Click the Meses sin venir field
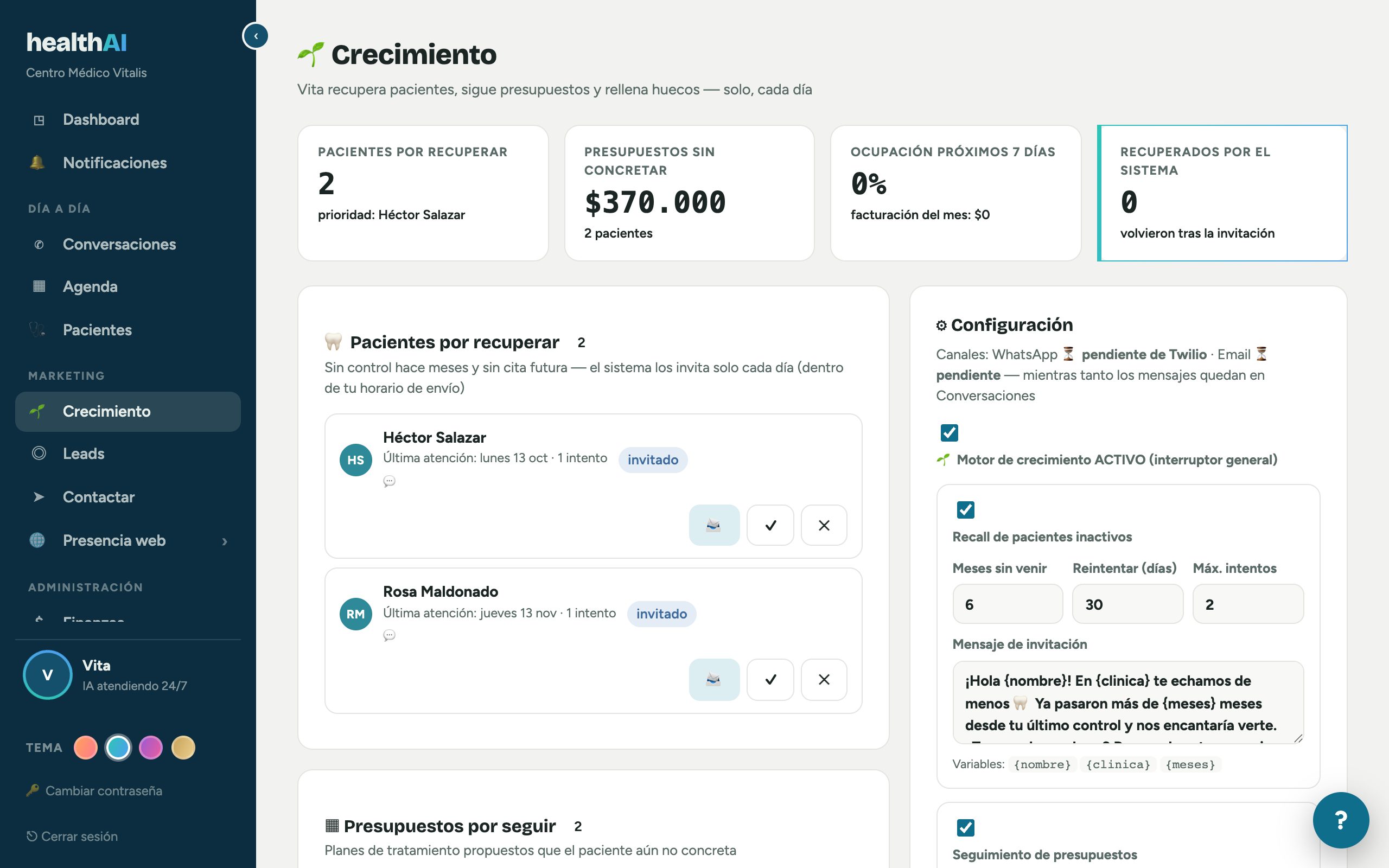 point(1008,604)
